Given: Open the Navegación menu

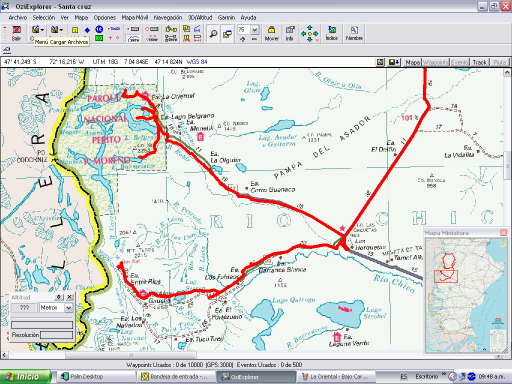Looking at the screenshot, I should pyautogui.click(x=168, y=17).
